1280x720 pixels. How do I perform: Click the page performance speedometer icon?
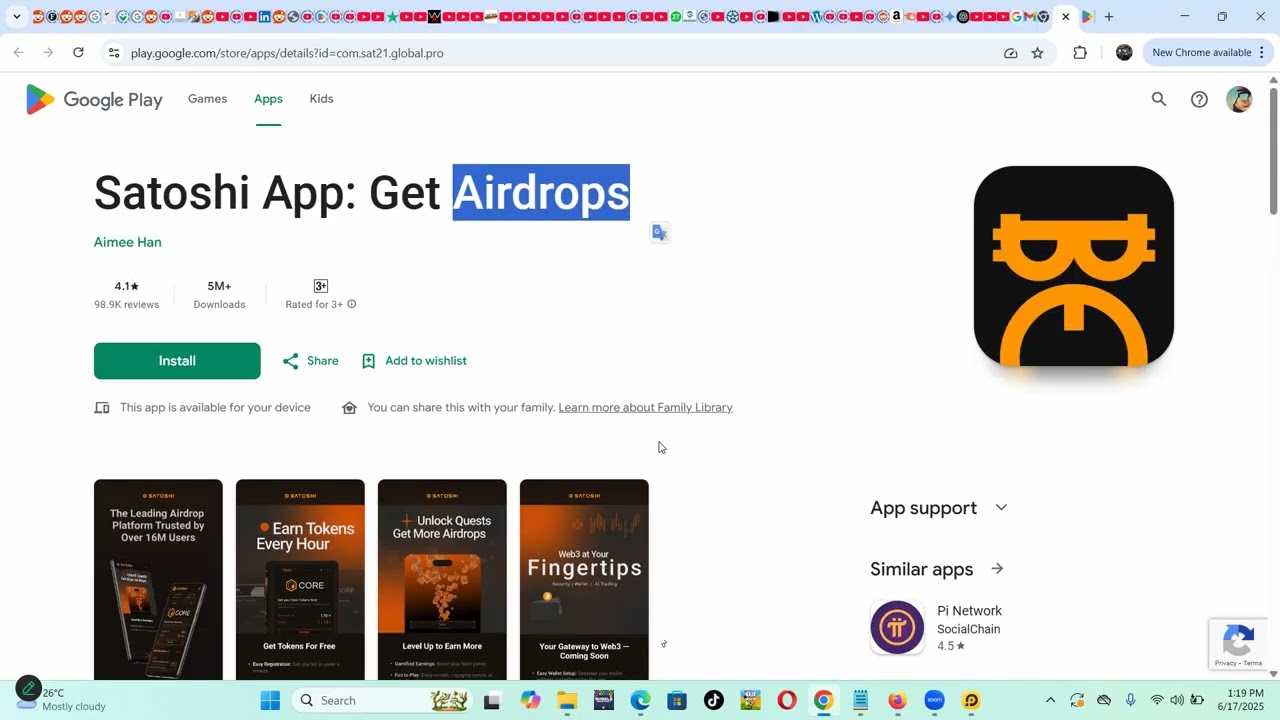point(1011,53)
